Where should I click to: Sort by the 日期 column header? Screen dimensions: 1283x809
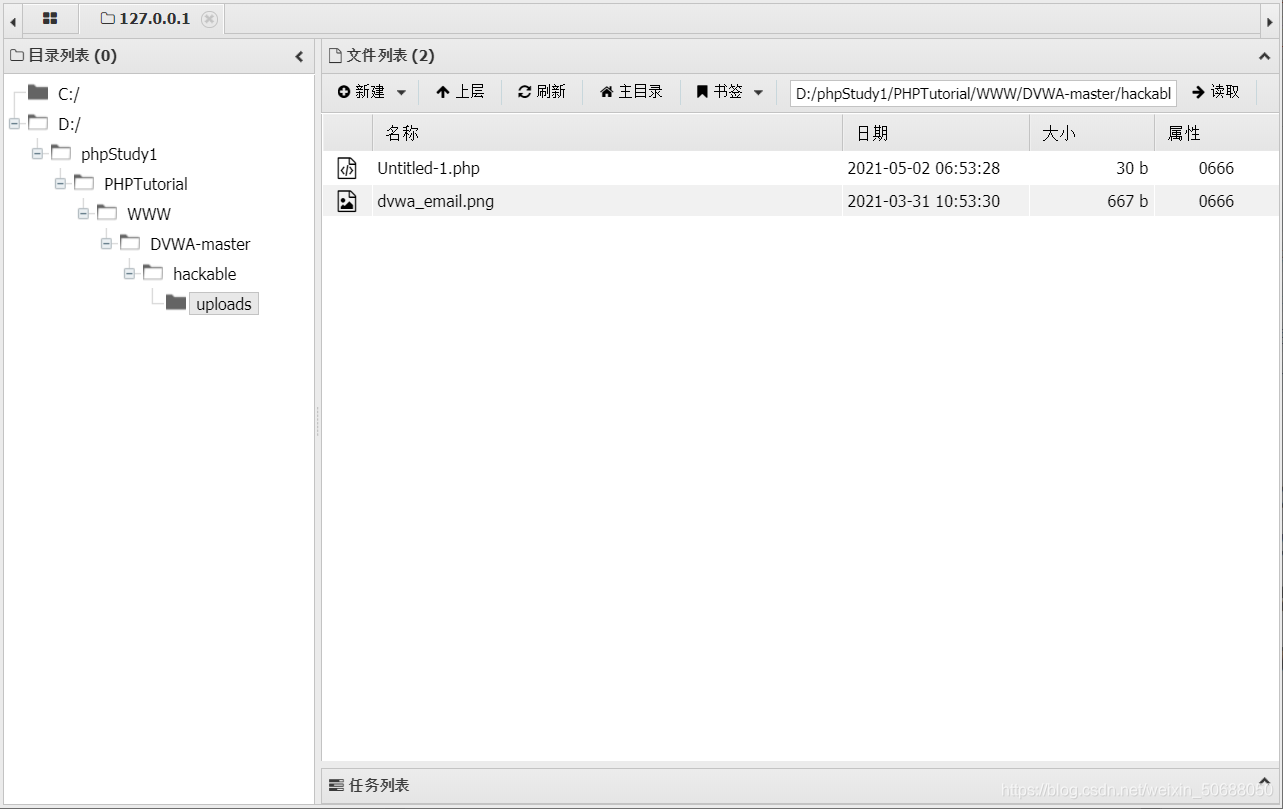[x=936, y=133]
